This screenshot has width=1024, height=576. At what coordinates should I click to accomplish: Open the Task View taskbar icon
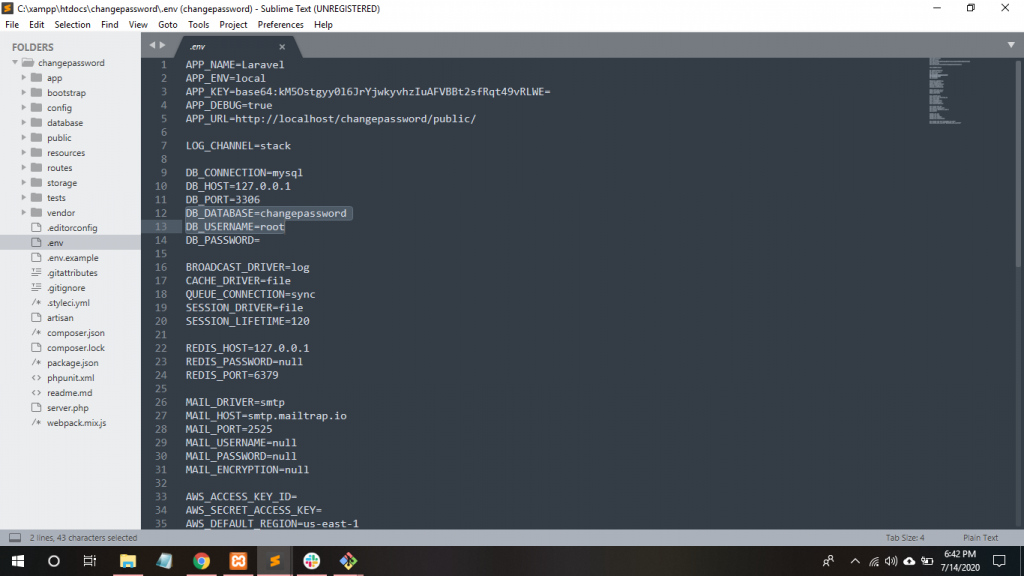click(90, 561)
